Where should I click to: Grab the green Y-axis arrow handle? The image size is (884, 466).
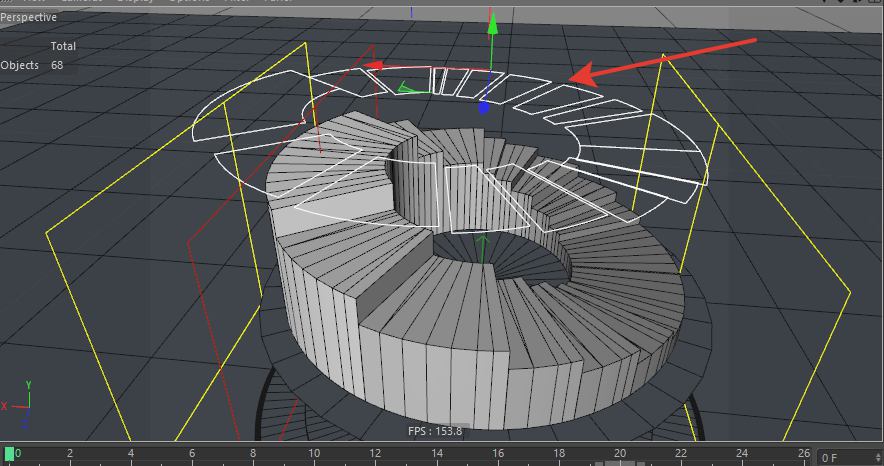click(493, 23)
